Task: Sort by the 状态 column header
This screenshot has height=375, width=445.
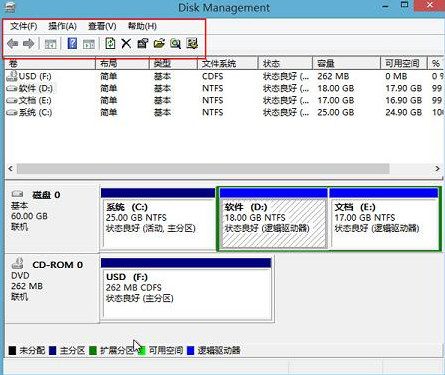Action: point(285,63)
